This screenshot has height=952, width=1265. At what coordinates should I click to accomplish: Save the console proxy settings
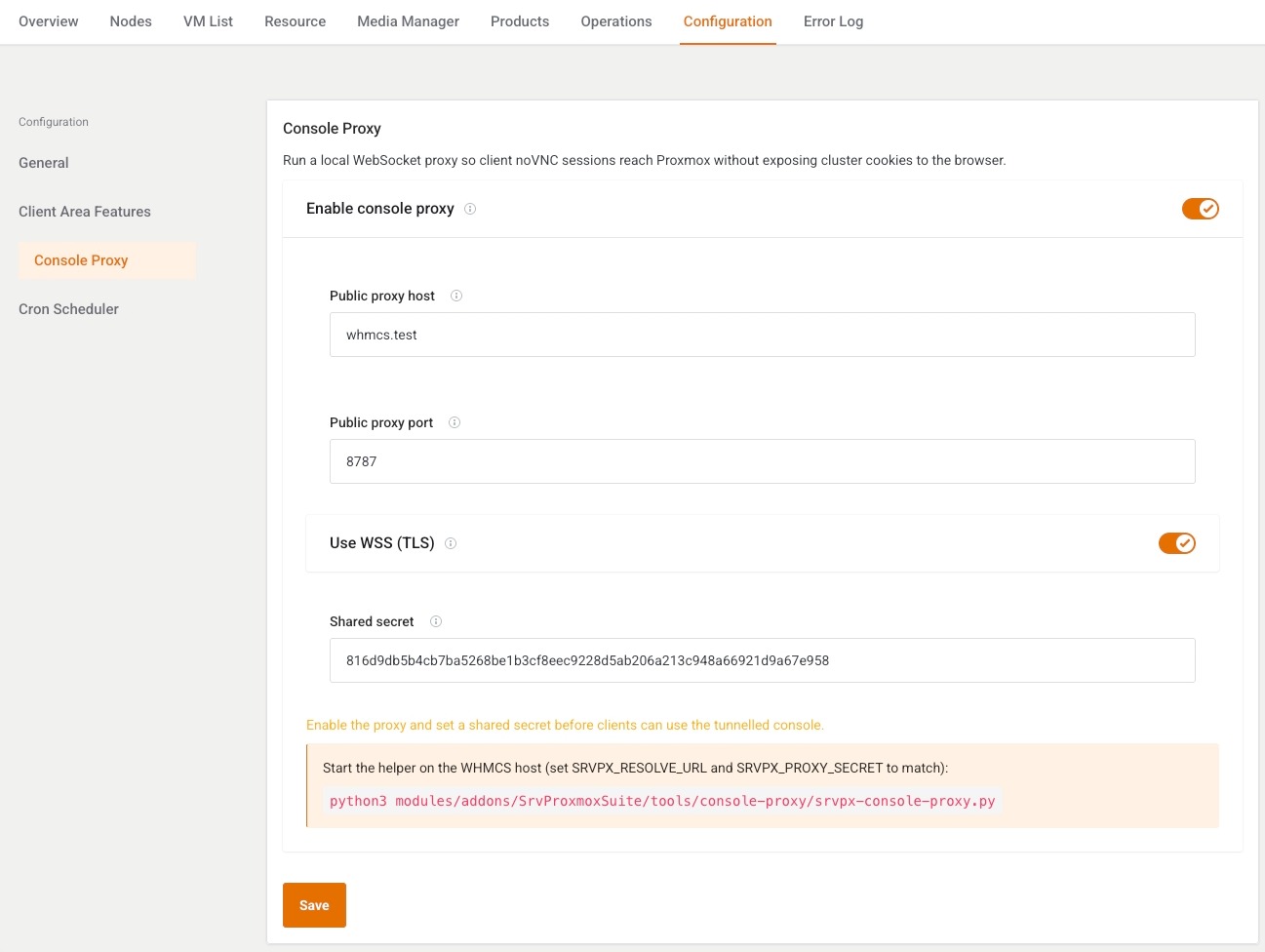point(314,905)
